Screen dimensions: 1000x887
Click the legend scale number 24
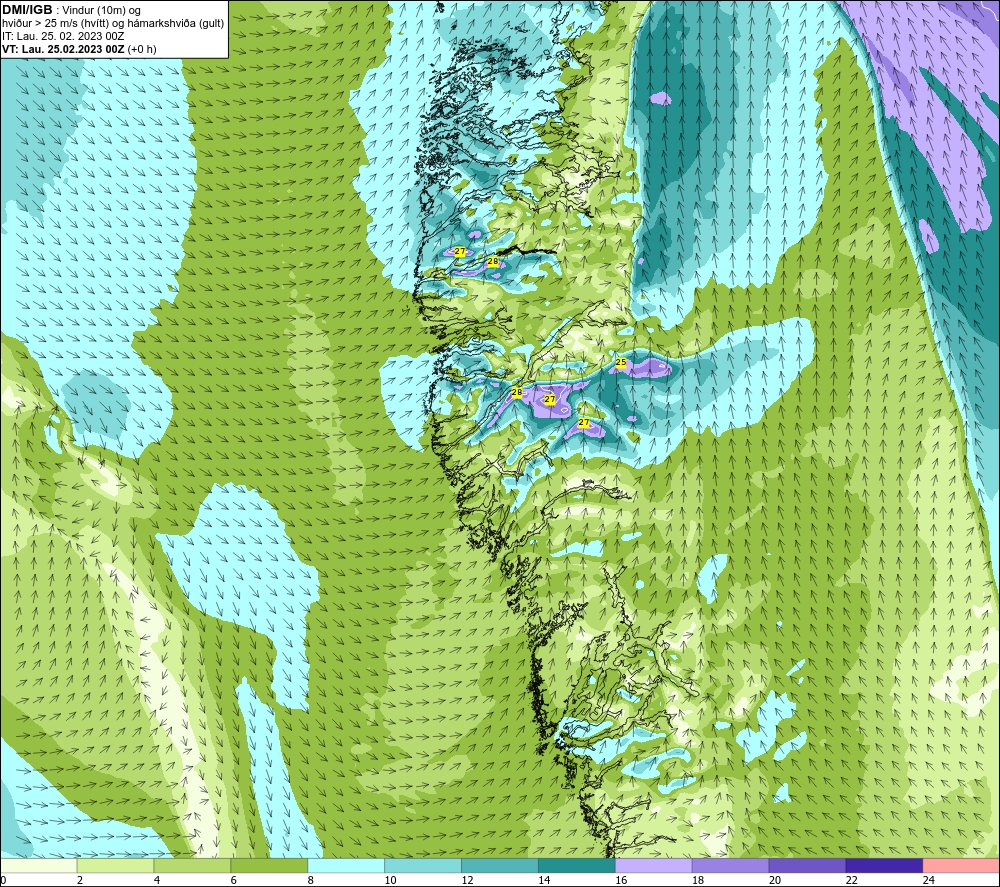[929, 880]
